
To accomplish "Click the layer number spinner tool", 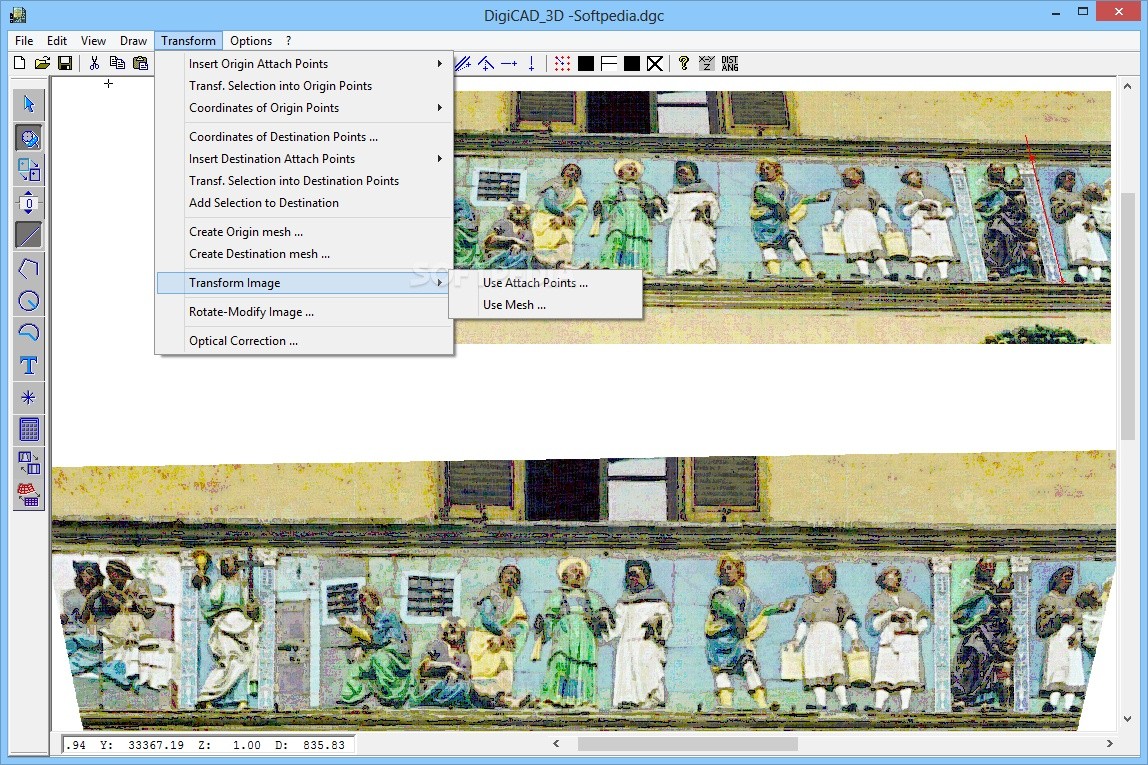I will click(29, 203).
